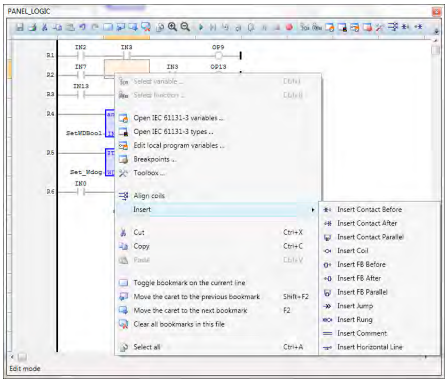Expand the Insert submenu arrow
The width and height of the screenshot is (447, 380).
[313, 210]
